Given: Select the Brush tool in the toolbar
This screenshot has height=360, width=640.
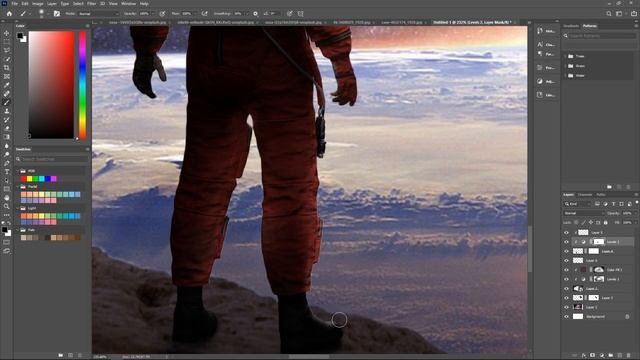Looking at the screenshot, I should click(7, 102).
